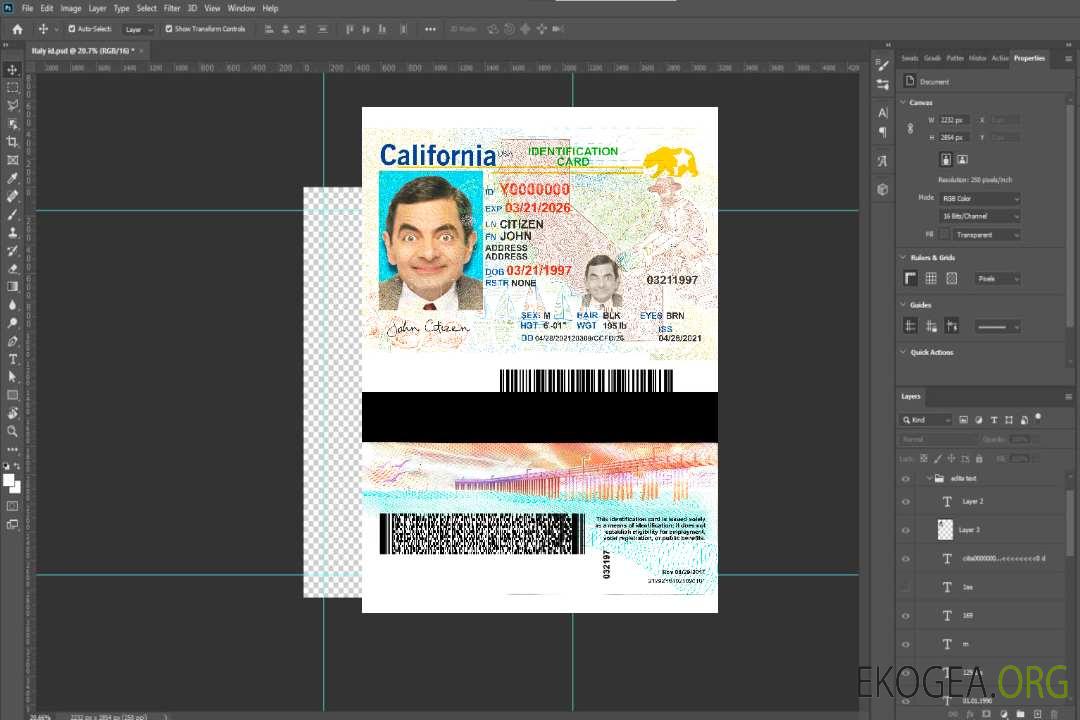Select the Clone Stamp tool
The width and height of the screenshot is (1080, 720).
coord(12,232)
